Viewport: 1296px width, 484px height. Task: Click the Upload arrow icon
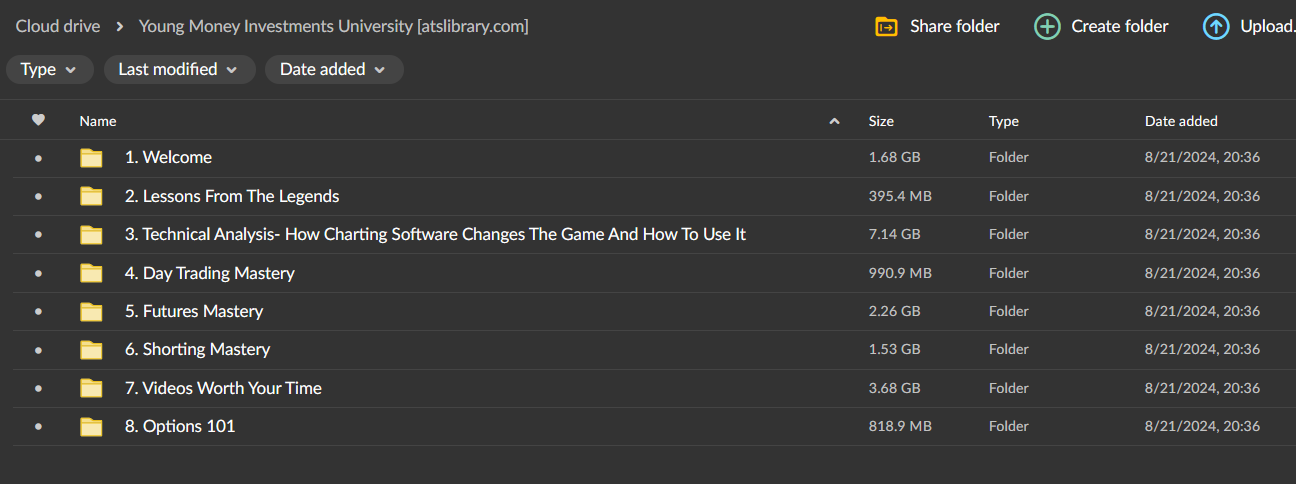click(1215, 27)
